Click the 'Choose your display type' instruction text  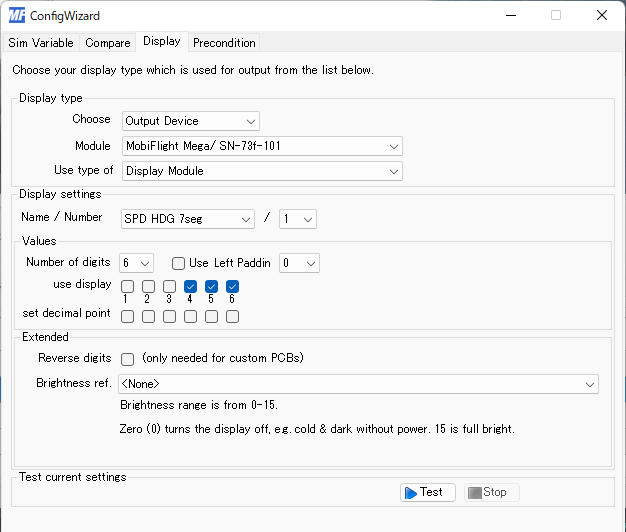(193, 70)
